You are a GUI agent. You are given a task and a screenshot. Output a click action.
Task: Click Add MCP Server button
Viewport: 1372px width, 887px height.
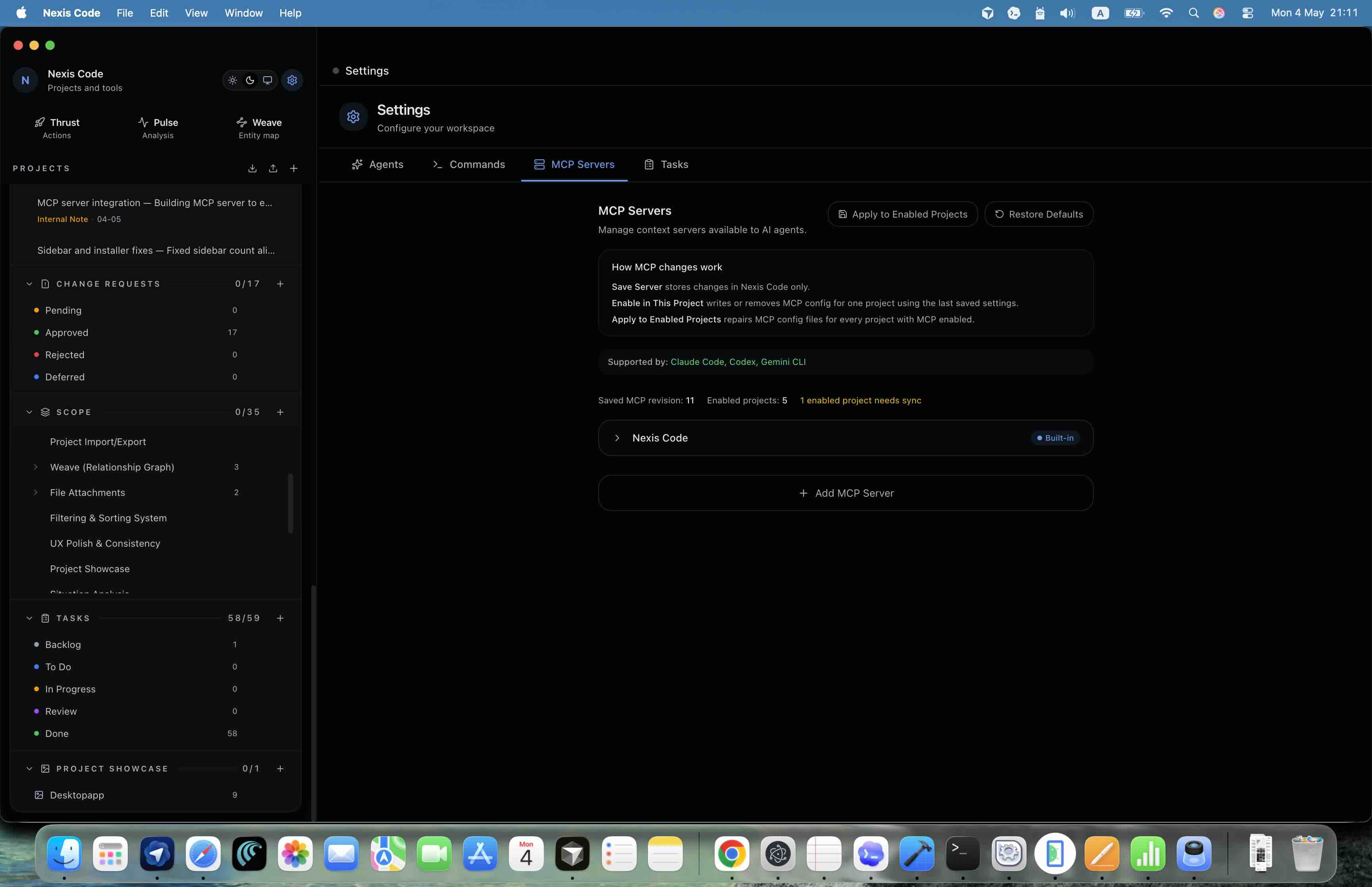pos(846,493)
